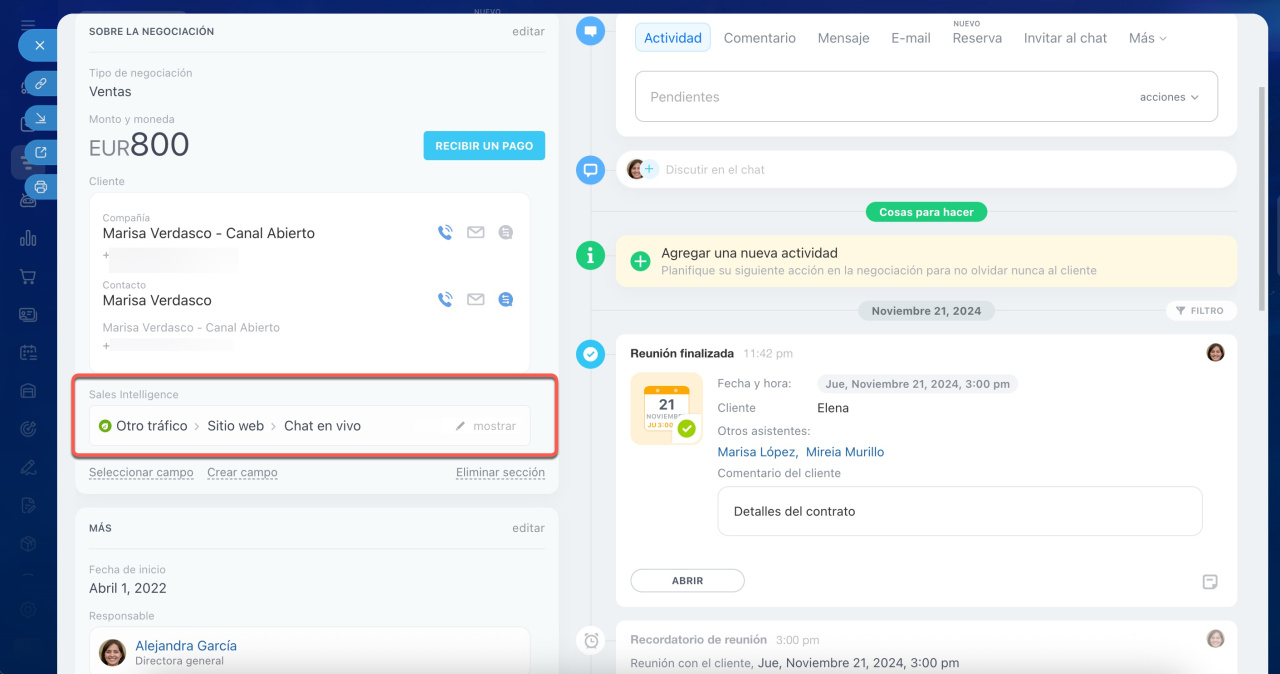The height and width of the screenshot is (674, 1280).
Task: Click the email icon for contact Marisa Verdasco
Action: [476, 299]
